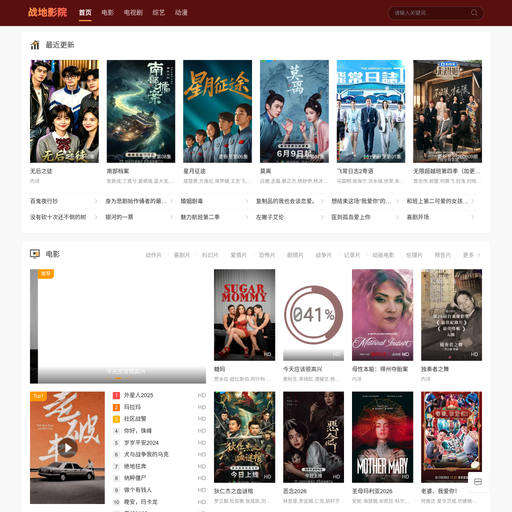The height and width of the screenshot is (512, 512).
Task: Filter movies by 动画电影
Action: pyautogui.click(x=383, y=255)
